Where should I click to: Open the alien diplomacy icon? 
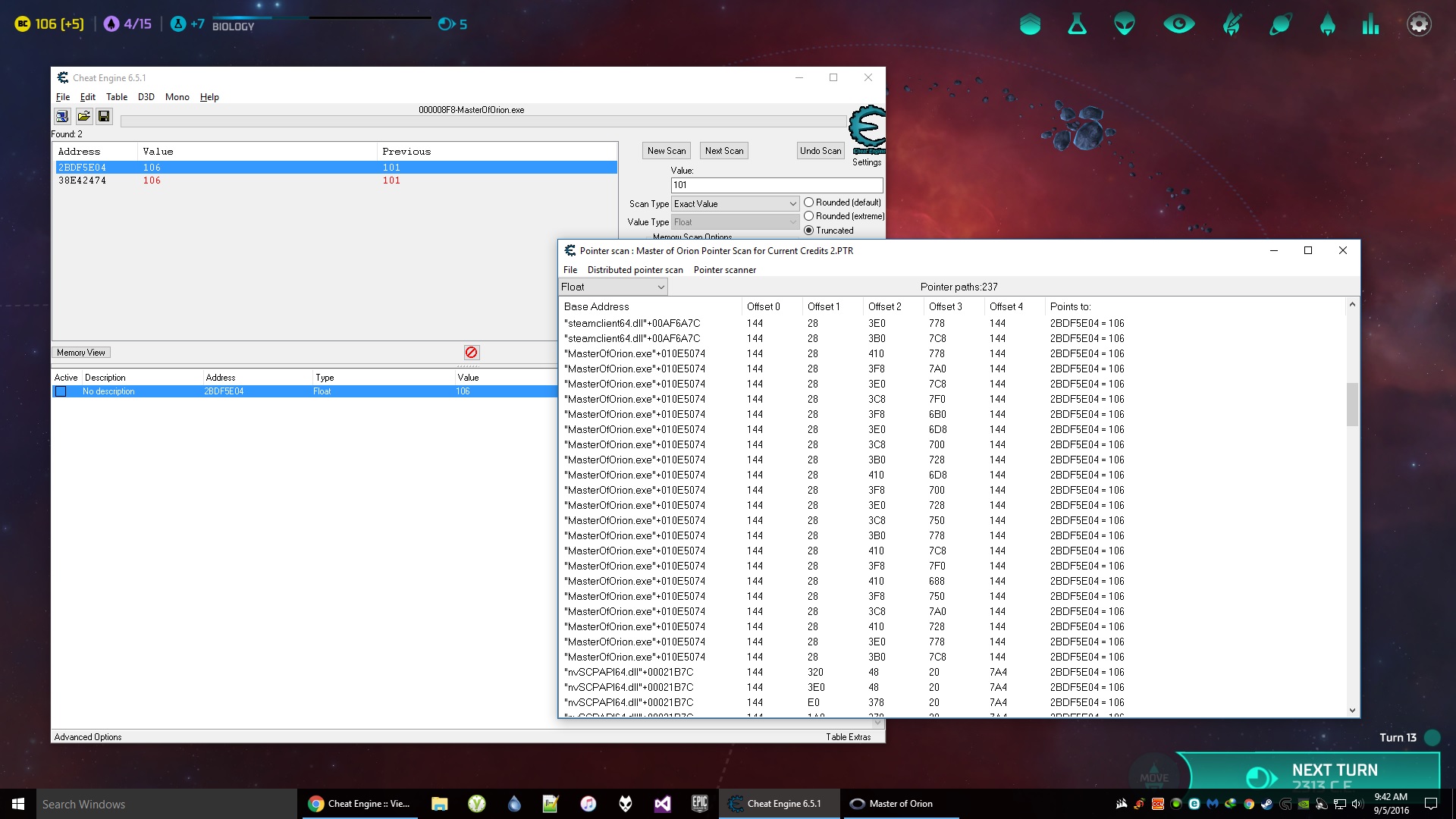[x=1125, y=24]
